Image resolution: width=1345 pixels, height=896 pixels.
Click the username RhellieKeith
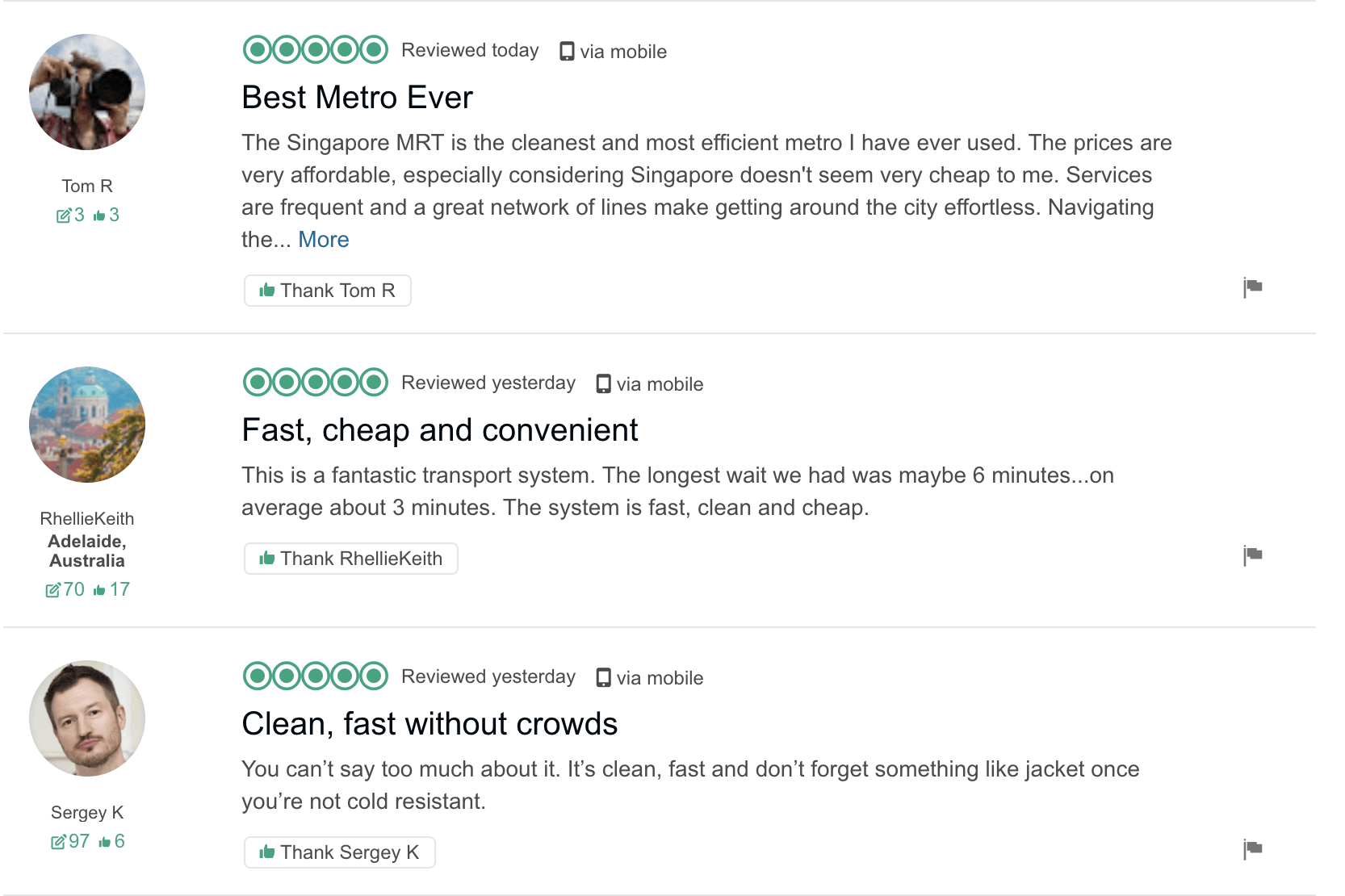(87, 519)
